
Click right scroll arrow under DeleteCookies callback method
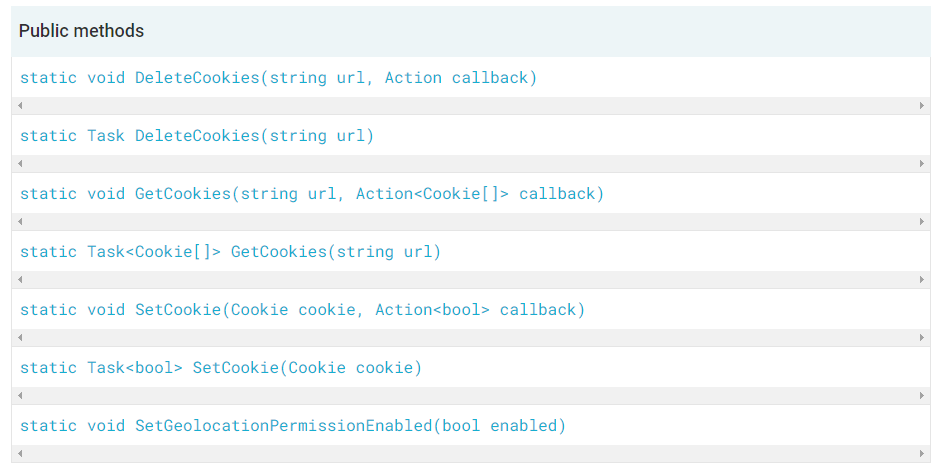click(922, 106)
